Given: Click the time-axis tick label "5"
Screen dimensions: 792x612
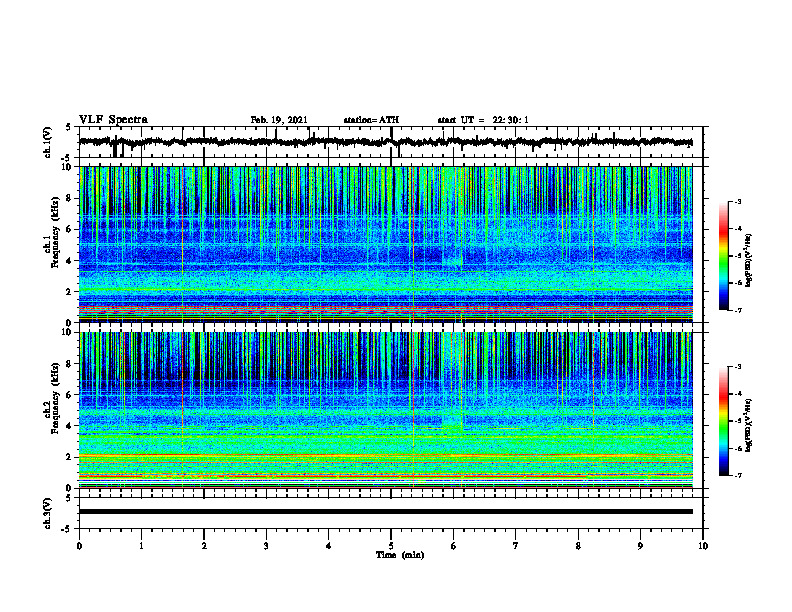Looking at the screenshot, I should tap(391, 546).
